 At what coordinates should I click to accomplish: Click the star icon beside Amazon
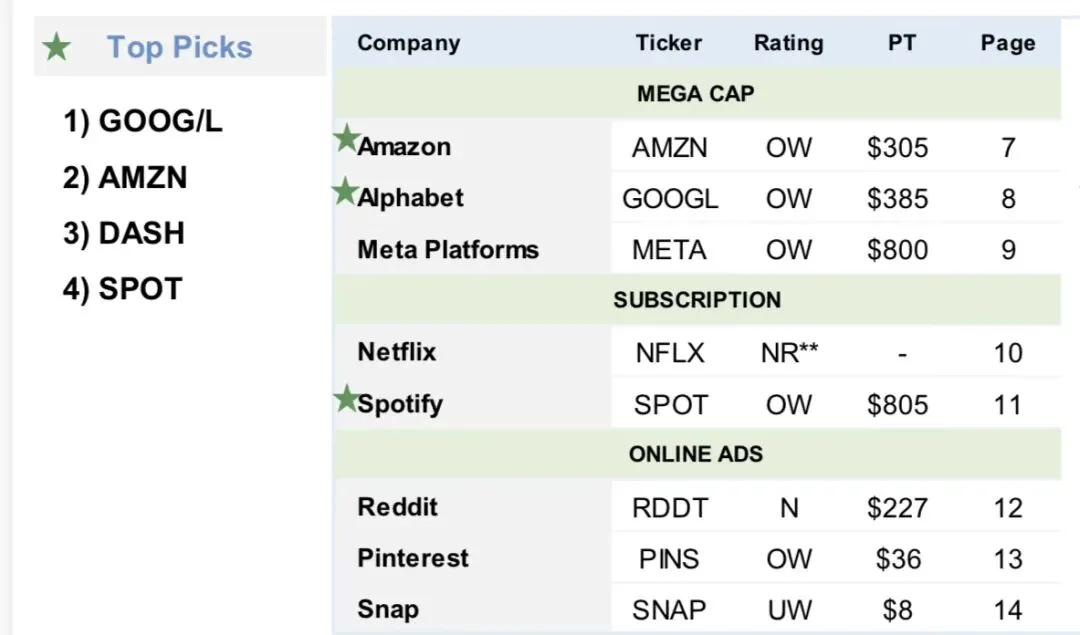point(346,139)
